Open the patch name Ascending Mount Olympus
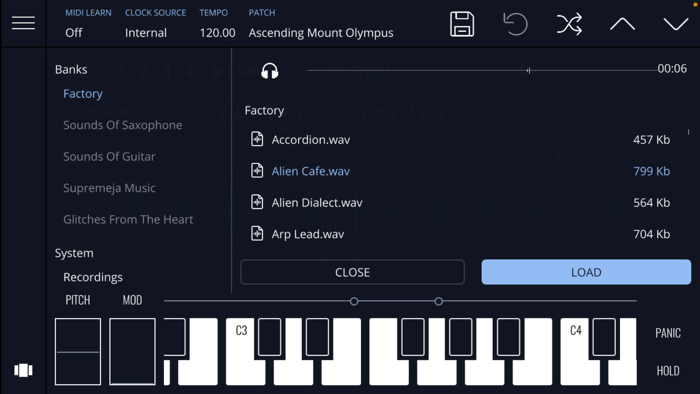 (x=321, y=33)
